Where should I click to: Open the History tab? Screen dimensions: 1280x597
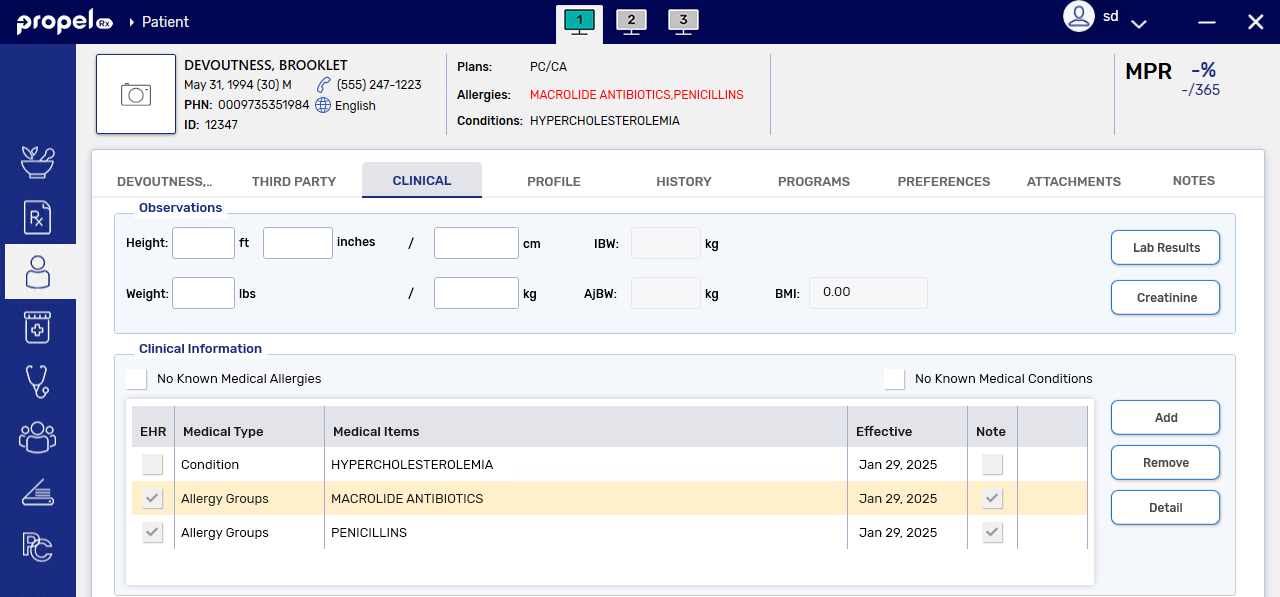(x=684, y=181)
